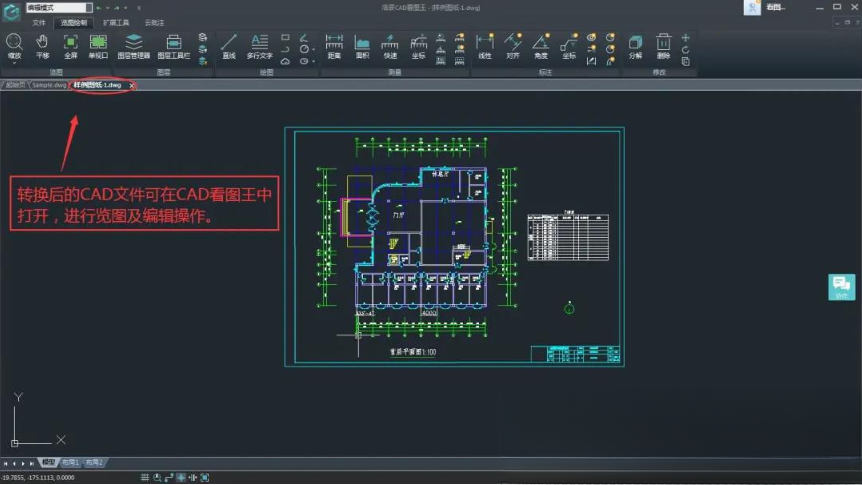Choose the rectangle draw tool

coord(285,37)
